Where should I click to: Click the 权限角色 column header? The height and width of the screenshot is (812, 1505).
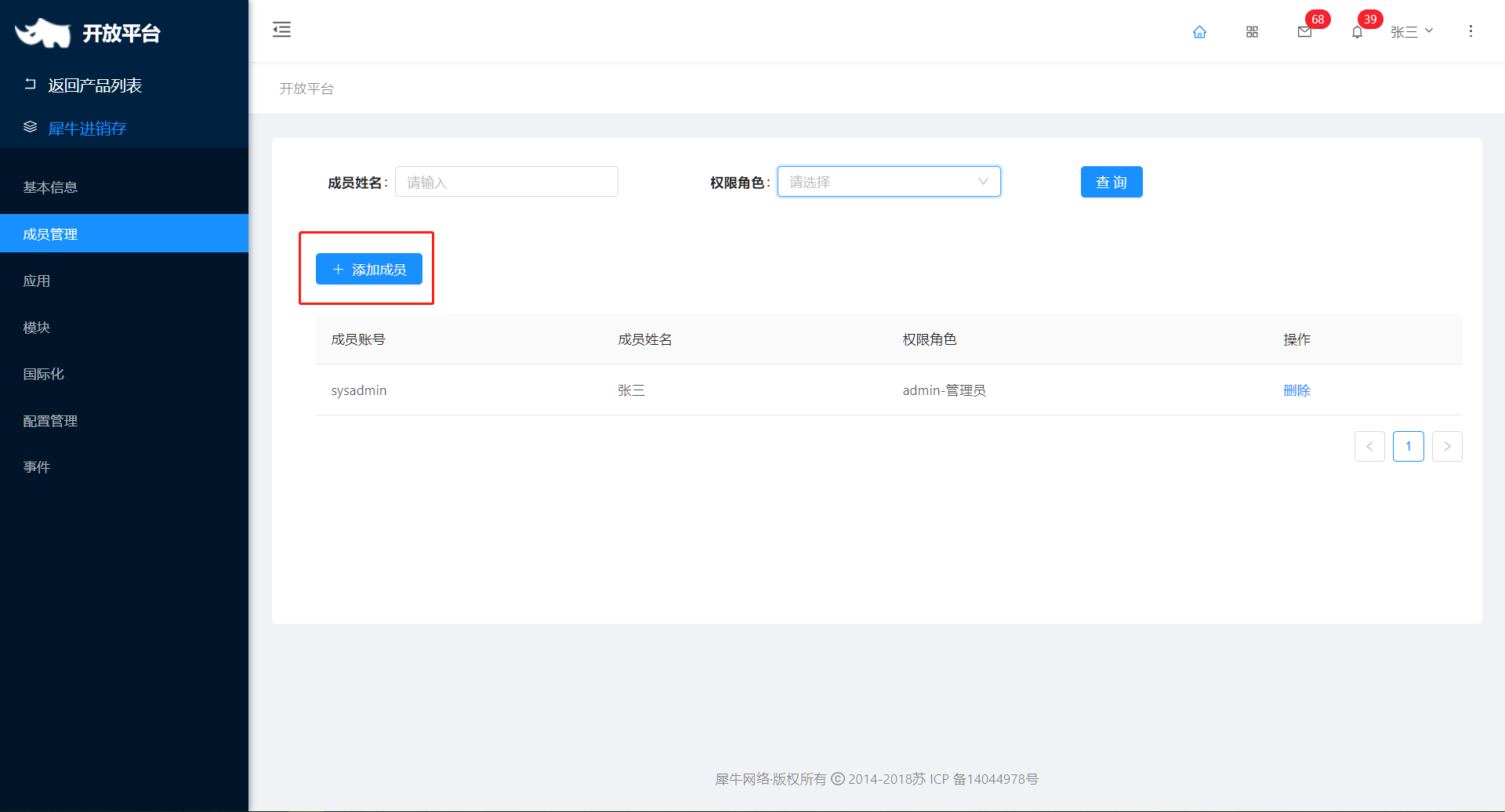point(930,339)
